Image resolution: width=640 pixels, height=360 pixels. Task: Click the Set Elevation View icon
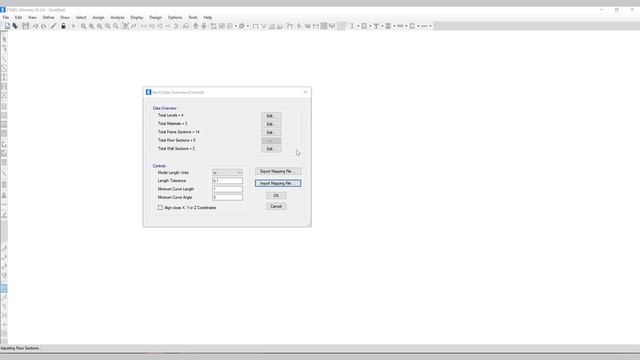click(160, 26)
